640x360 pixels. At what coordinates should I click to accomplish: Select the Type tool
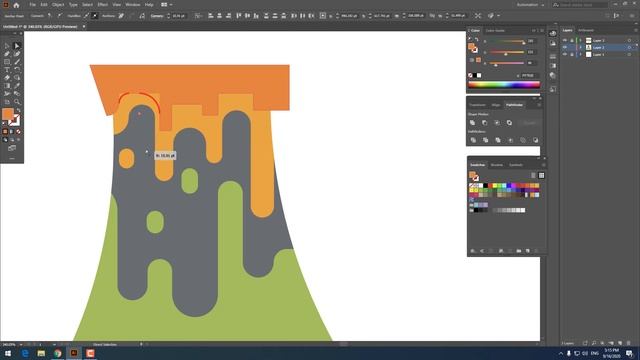(x=7, y=70)
